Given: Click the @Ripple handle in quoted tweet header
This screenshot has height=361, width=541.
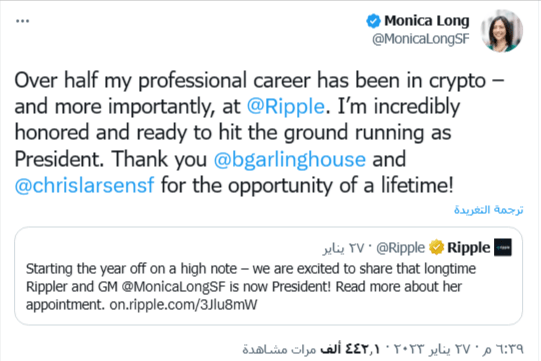Looking at the screenshot, I should (401, 248).
